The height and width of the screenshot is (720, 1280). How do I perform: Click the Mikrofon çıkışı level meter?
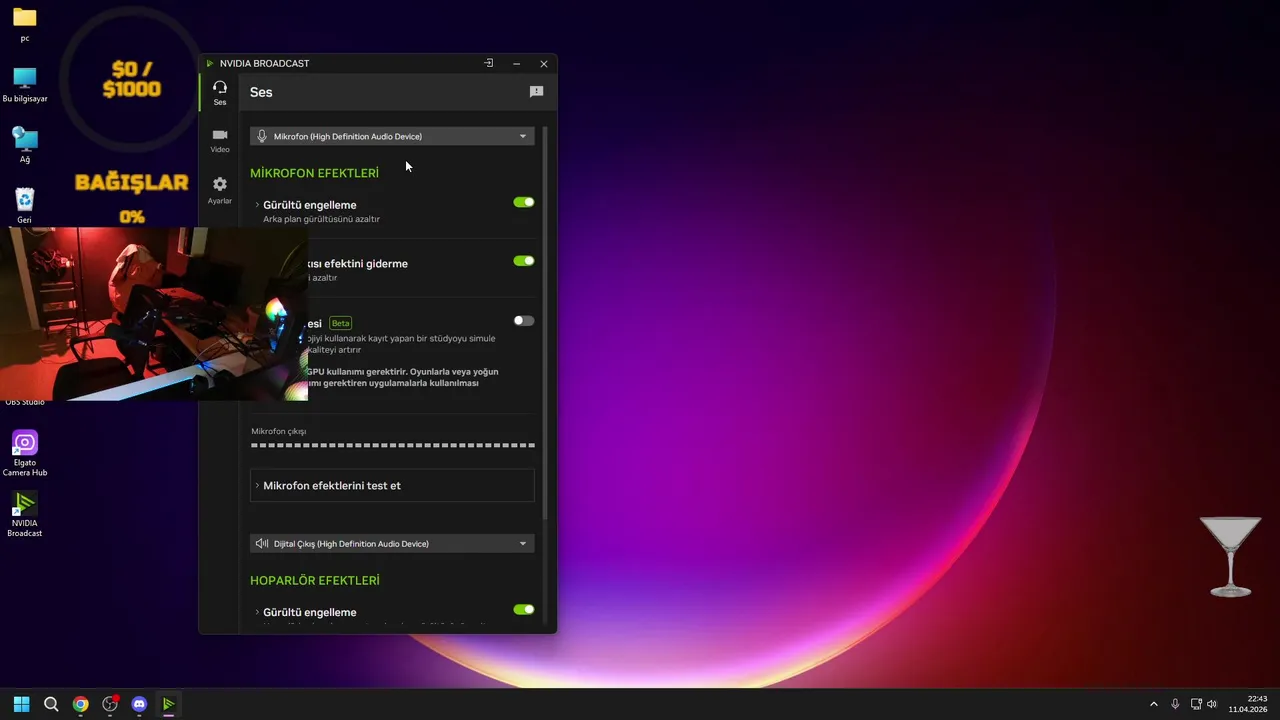[x=393, y=445]
